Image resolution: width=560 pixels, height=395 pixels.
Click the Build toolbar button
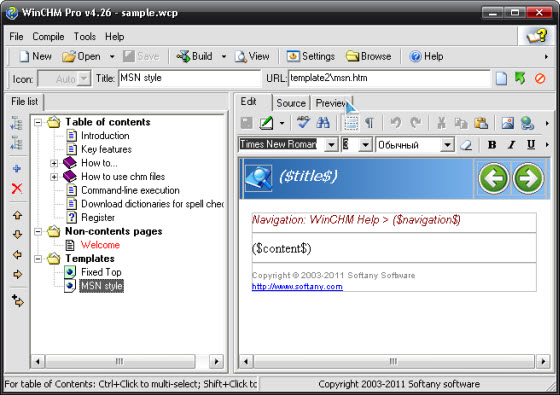tap(195, 56)
